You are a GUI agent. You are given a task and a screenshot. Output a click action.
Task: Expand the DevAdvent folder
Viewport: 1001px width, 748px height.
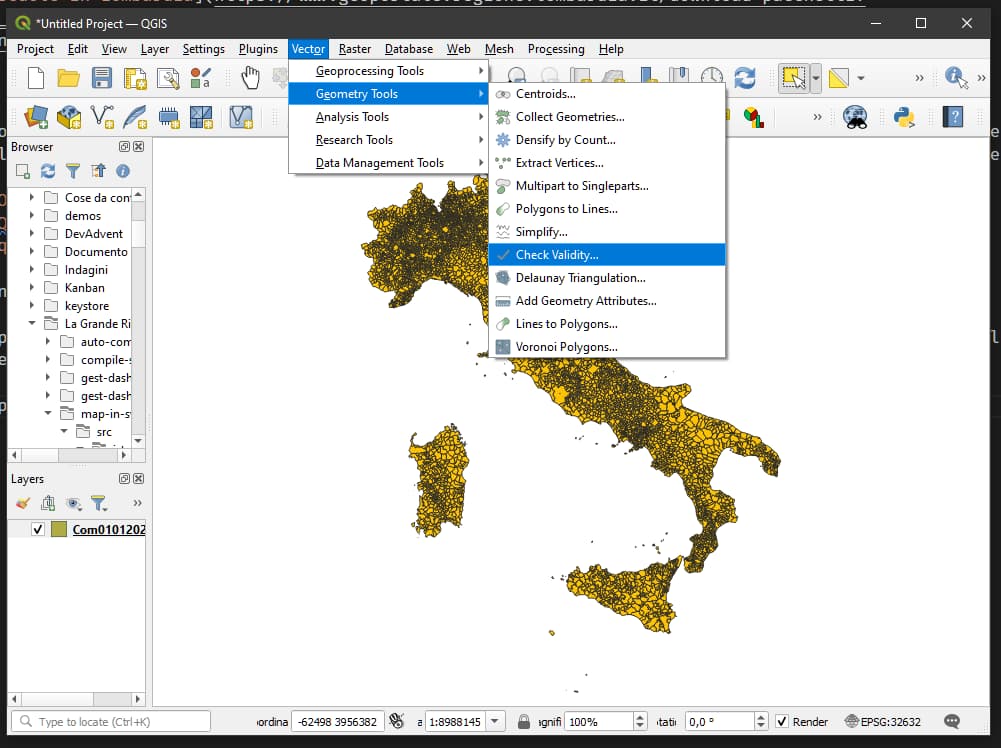coord(31,234)
